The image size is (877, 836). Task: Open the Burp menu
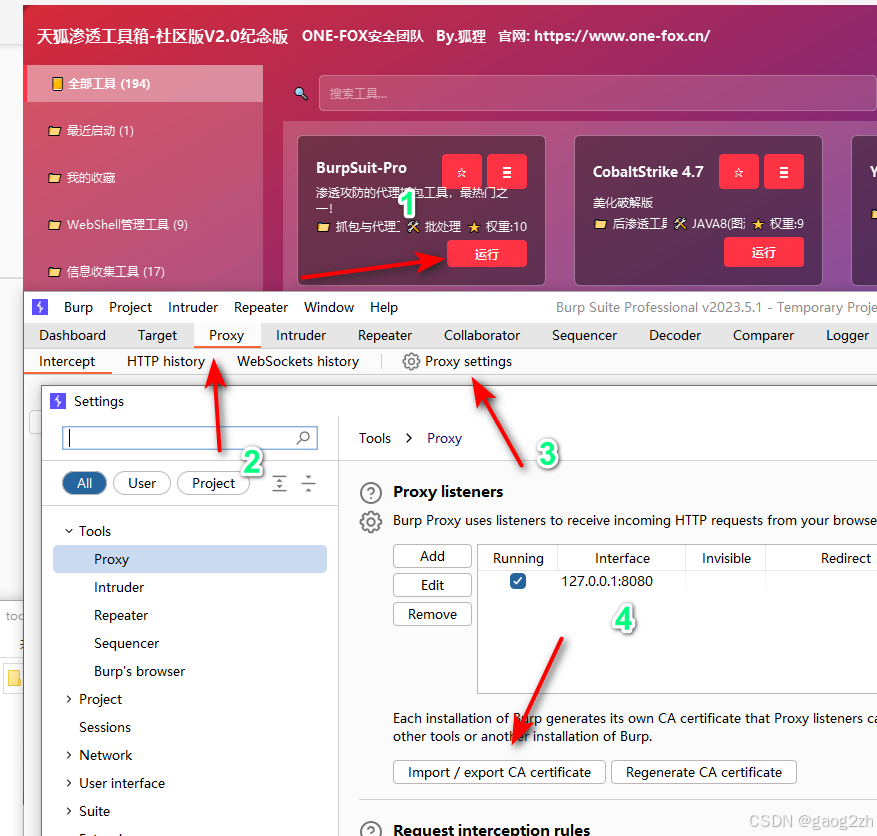tap(78, 307)
